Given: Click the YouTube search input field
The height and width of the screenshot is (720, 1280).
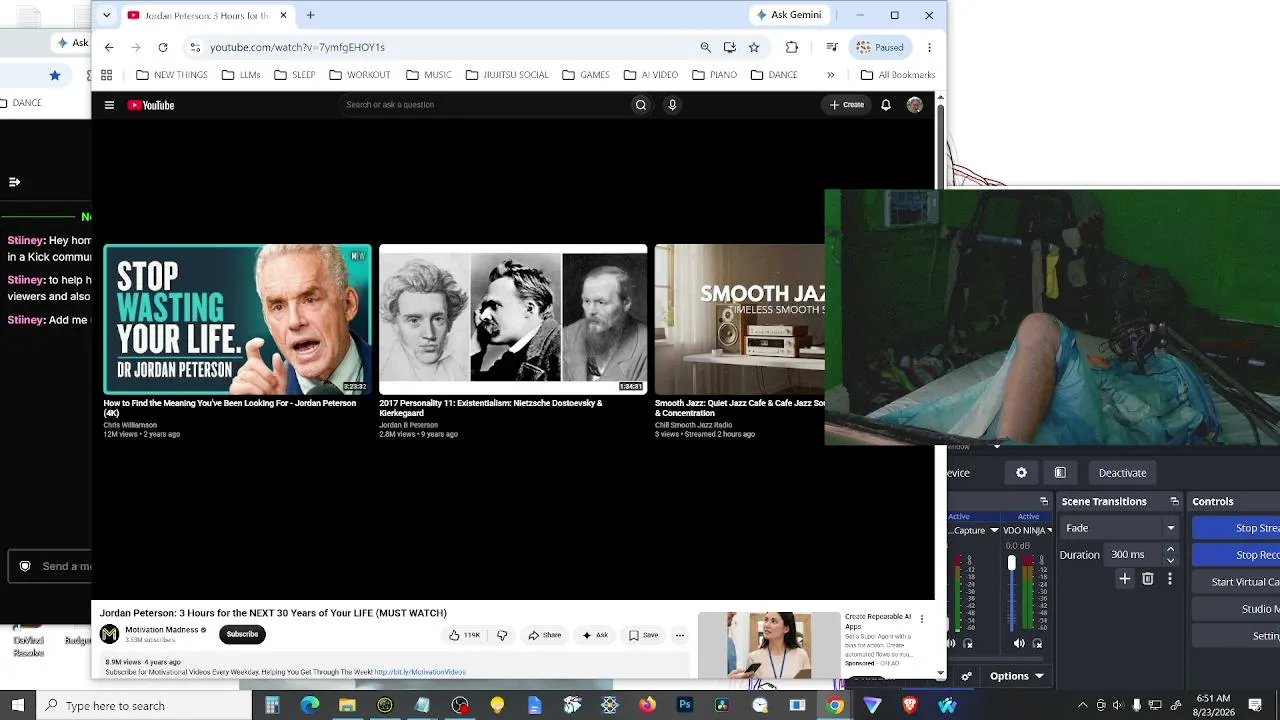Looking at the screenshot, I should click(483, 105).
